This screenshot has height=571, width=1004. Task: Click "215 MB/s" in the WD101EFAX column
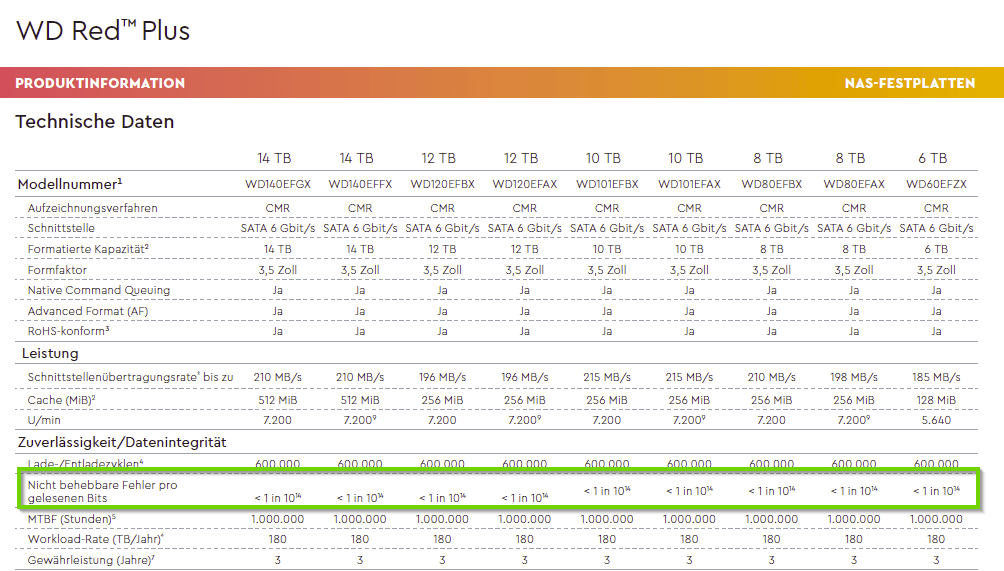point(689,378)
